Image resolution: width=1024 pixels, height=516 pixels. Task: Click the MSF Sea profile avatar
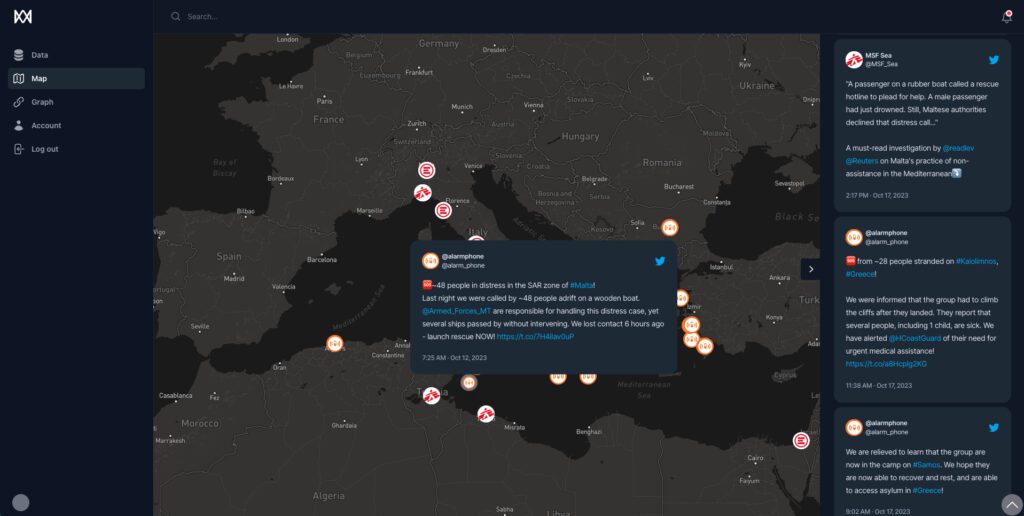tap(854, 60)
